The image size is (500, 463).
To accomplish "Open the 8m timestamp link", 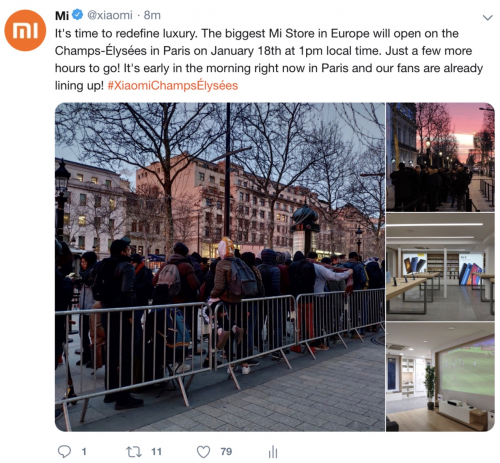I will coord(152,15).
